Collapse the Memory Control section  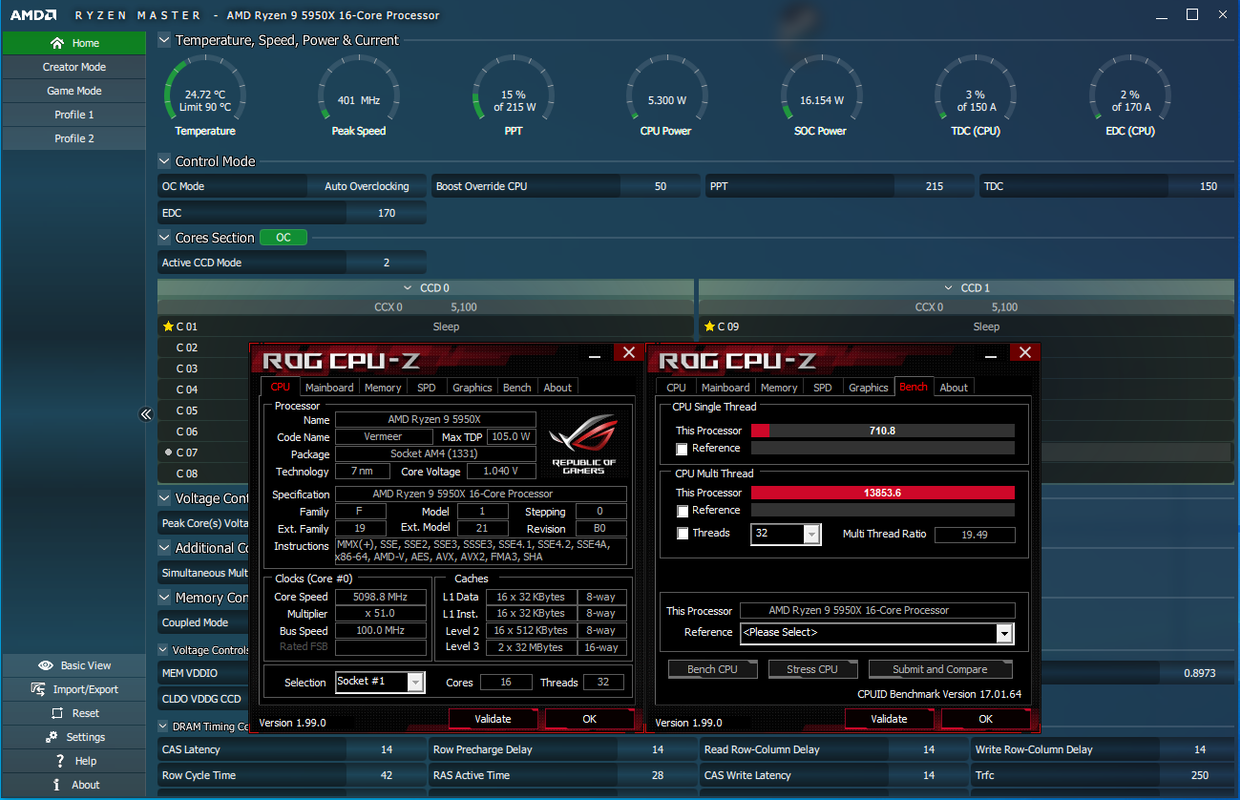click(x=164, y=597)
